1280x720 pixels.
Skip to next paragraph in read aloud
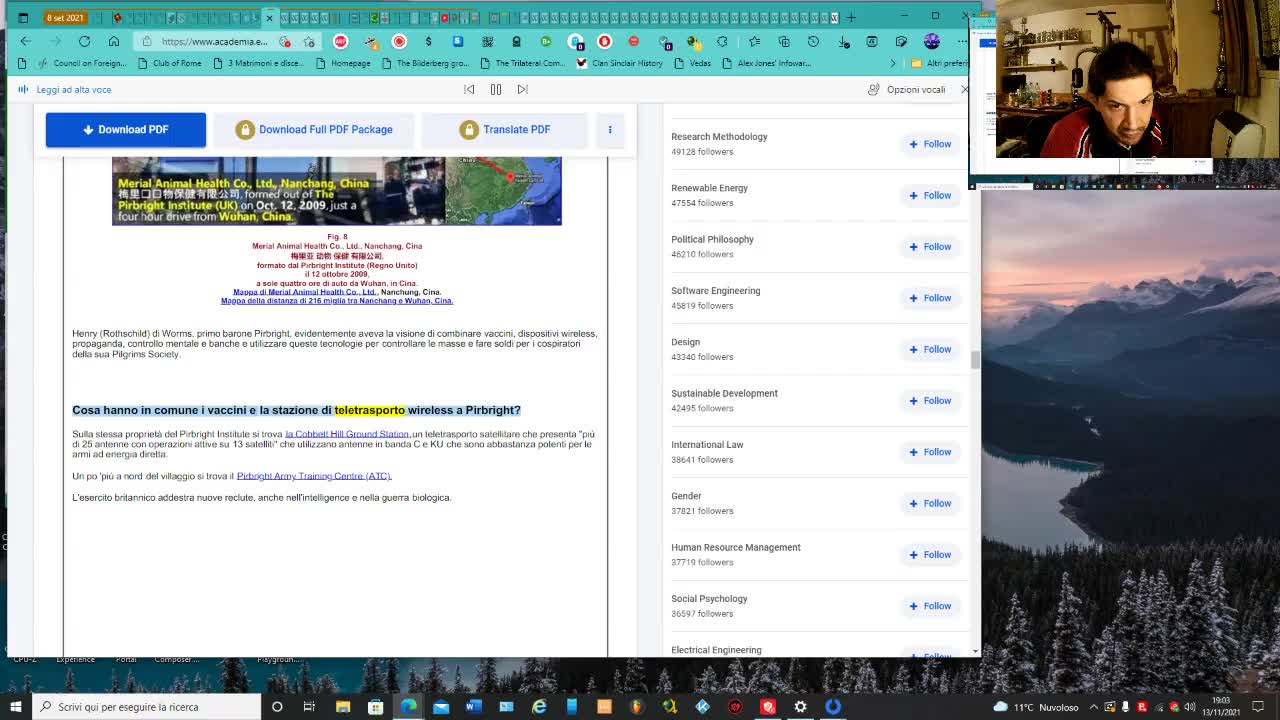point(522,89)
